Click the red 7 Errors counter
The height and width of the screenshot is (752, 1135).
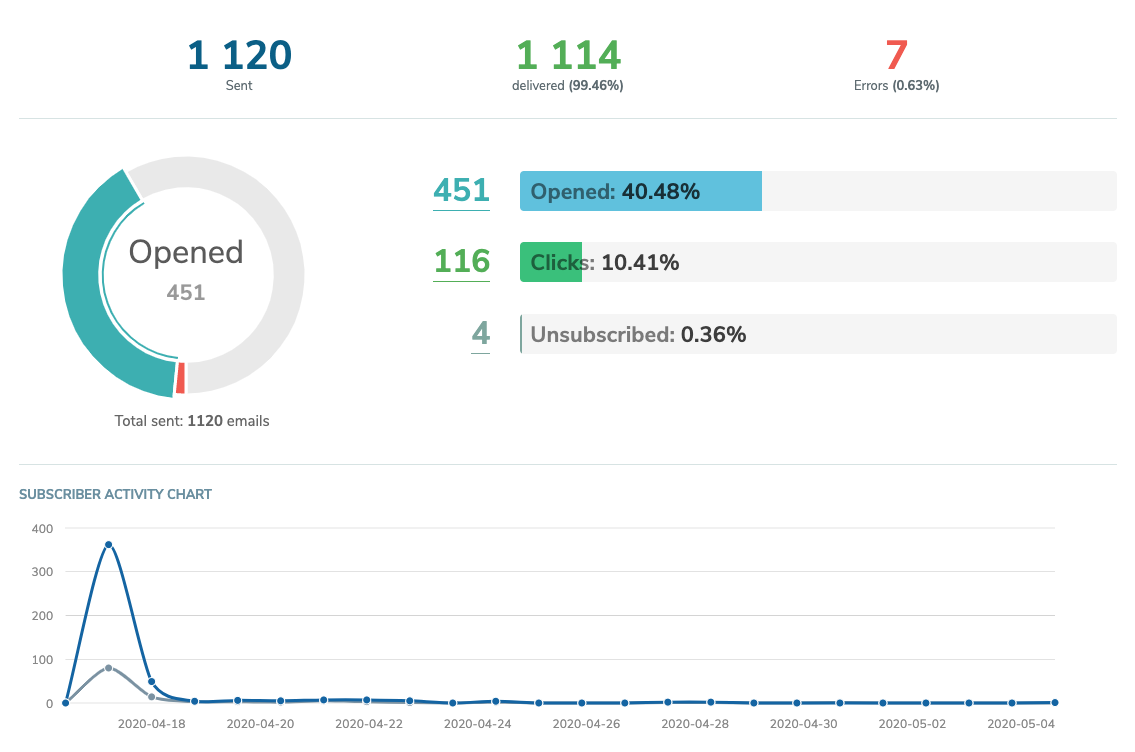(x=897, y=52)
